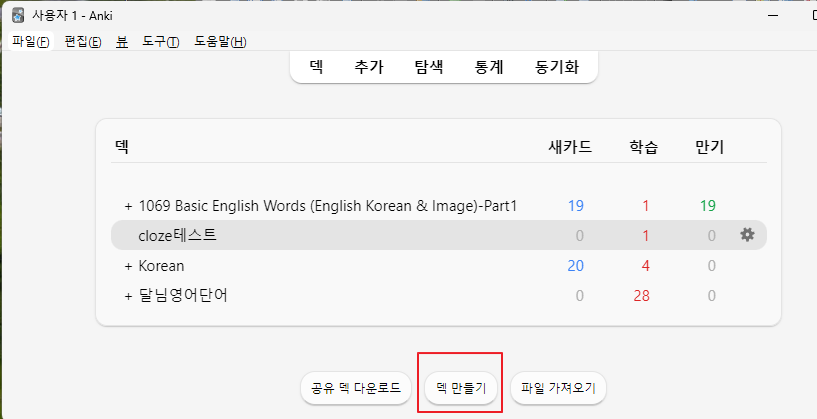Expand the Korean deck

coord(128,266)
